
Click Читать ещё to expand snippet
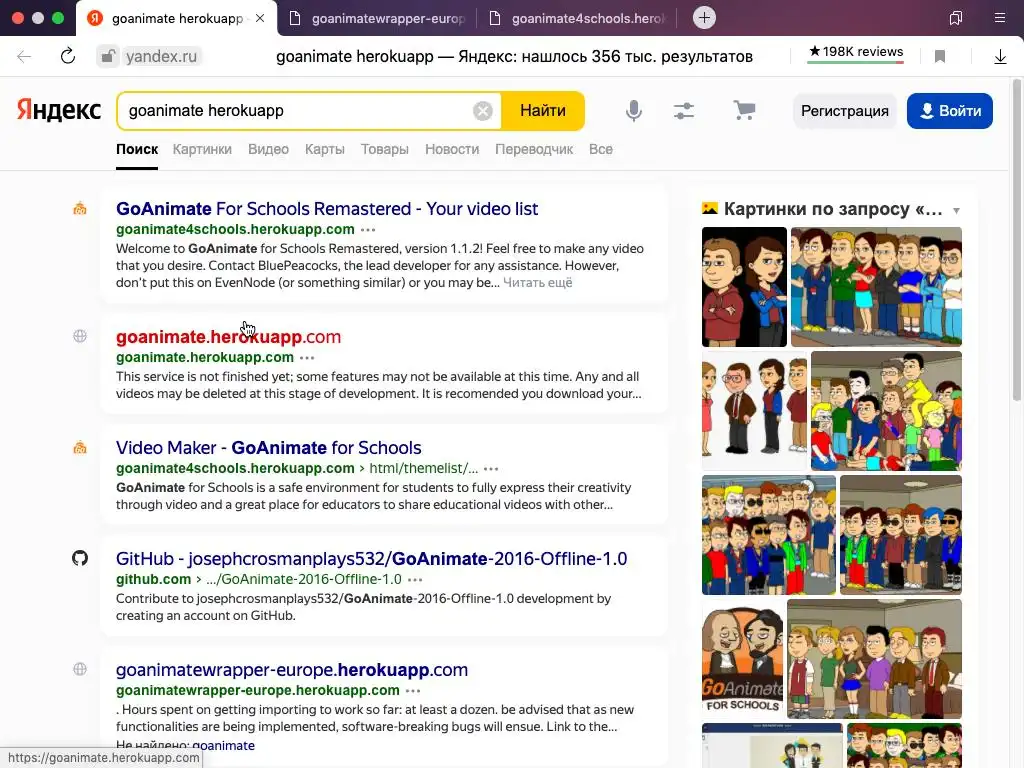[537, 283]
